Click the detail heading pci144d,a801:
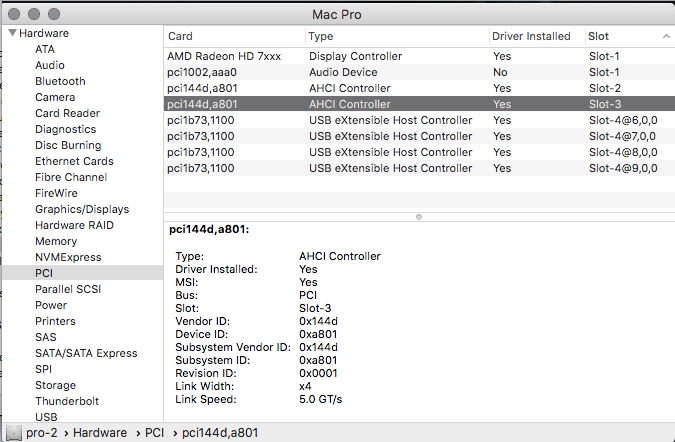Viewport: 675px width, 442px height. [x=209, y=229]
